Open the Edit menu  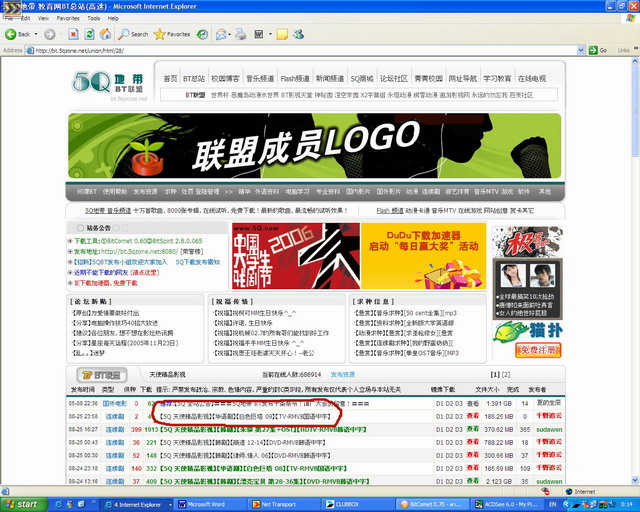coord(26,18)
